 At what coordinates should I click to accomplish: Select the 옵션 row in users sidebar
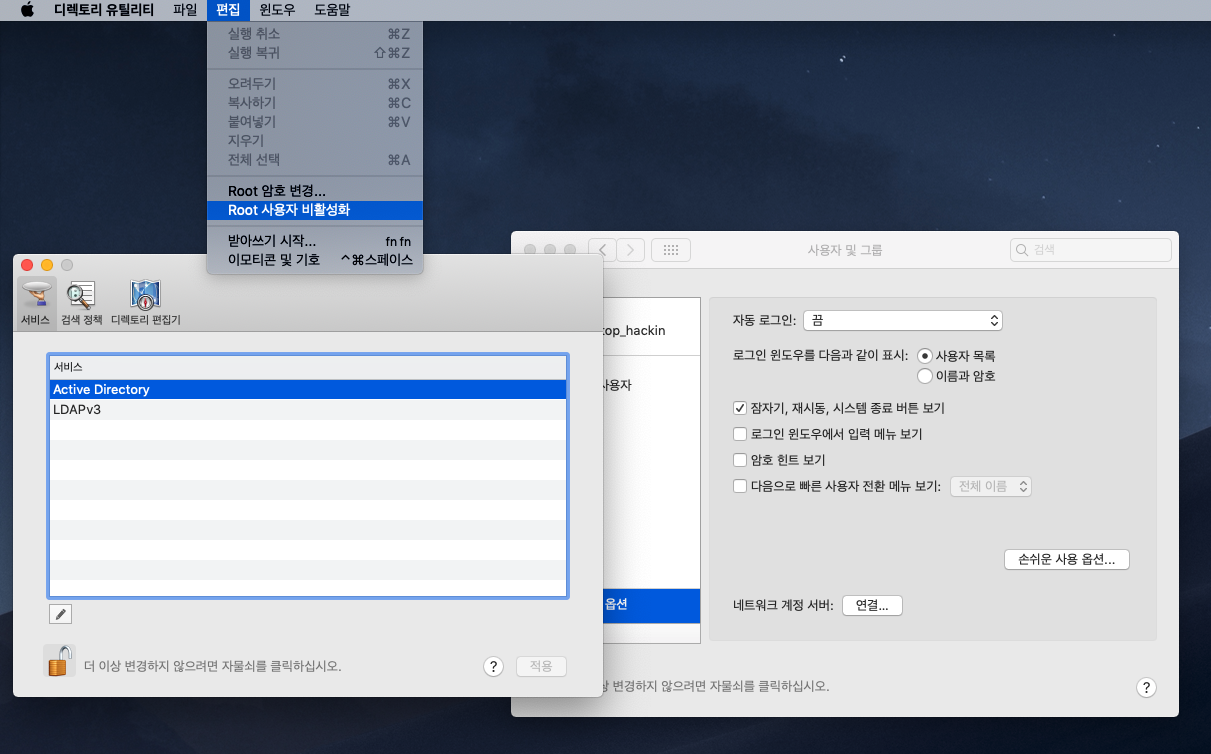point(652,605)
